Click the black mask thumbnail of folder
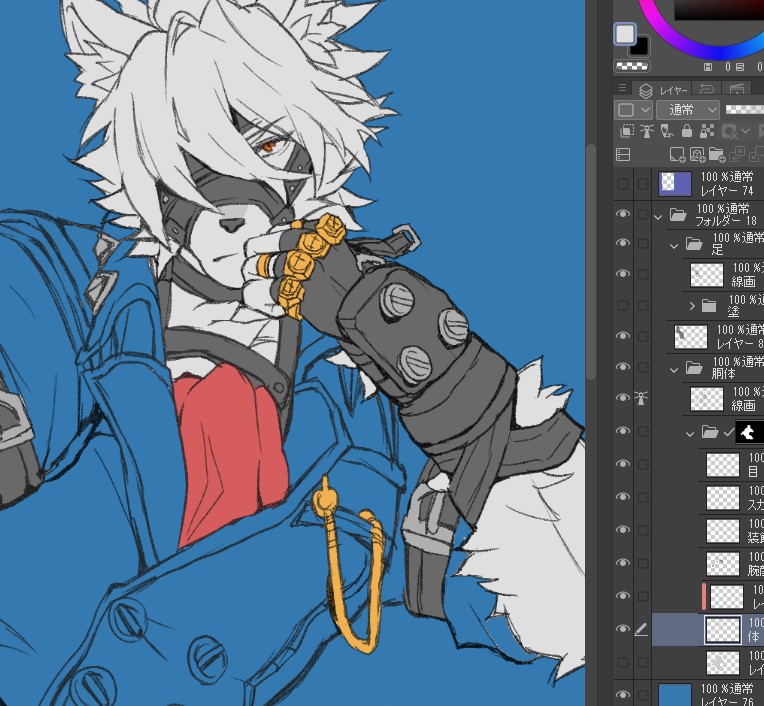 coord(749,433)
